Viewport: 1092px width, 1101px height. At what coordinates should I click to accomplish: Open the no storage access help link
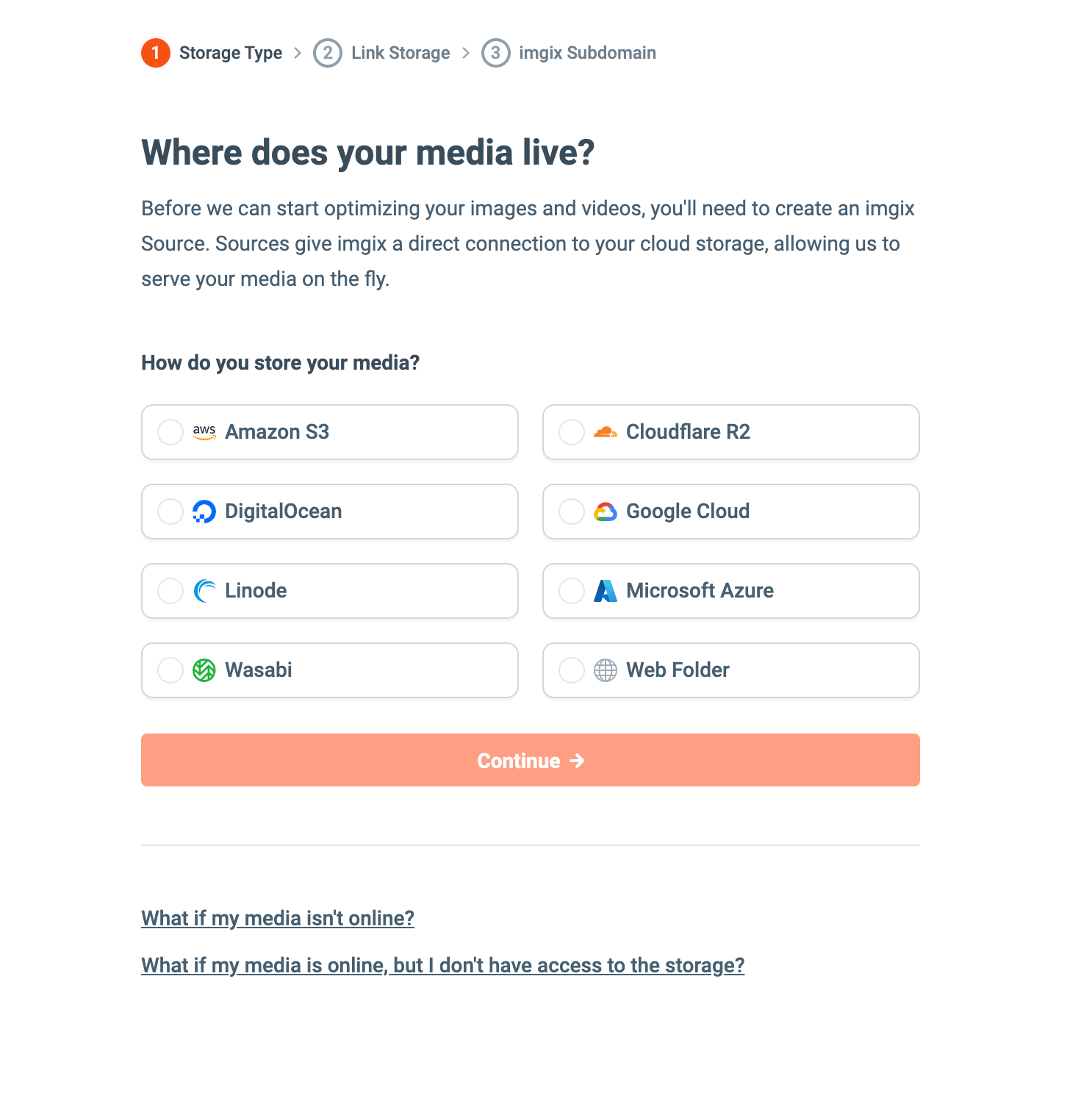[x=443, y=965]
